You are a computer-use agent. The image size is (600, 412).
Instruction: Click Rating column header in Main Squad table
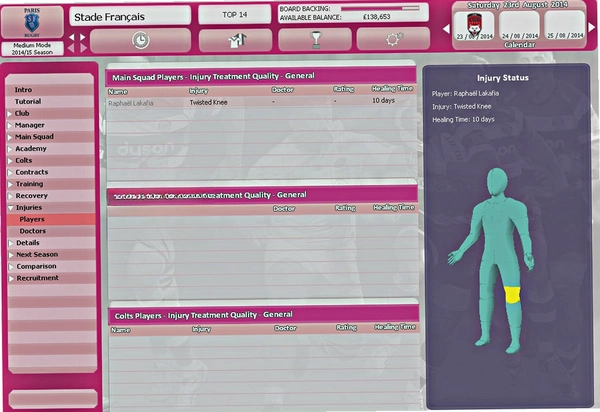pos(343,89)
